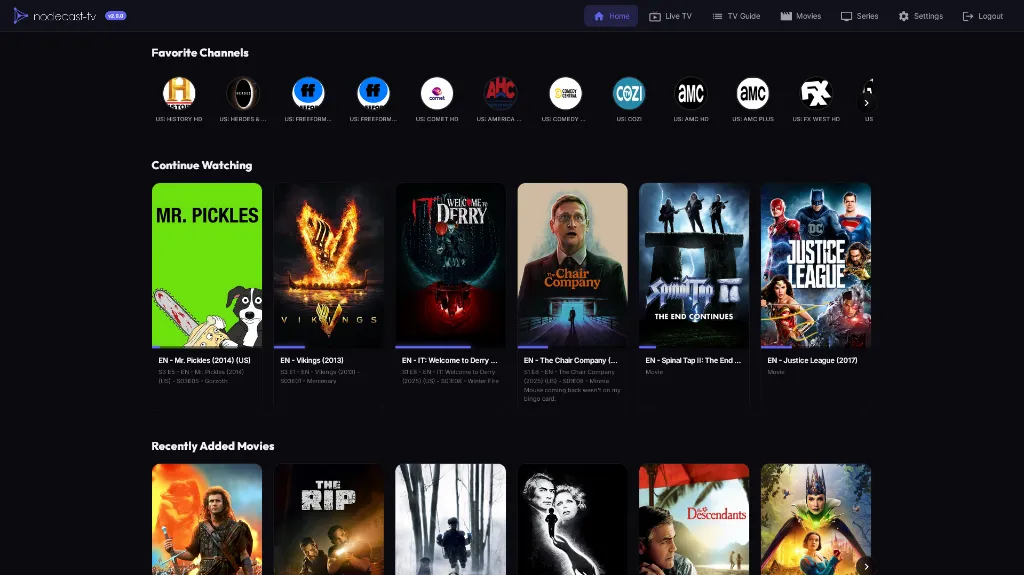Resume The Chair Company poster
Viewport: 1024px width, 575px height.
pos(572,265)
